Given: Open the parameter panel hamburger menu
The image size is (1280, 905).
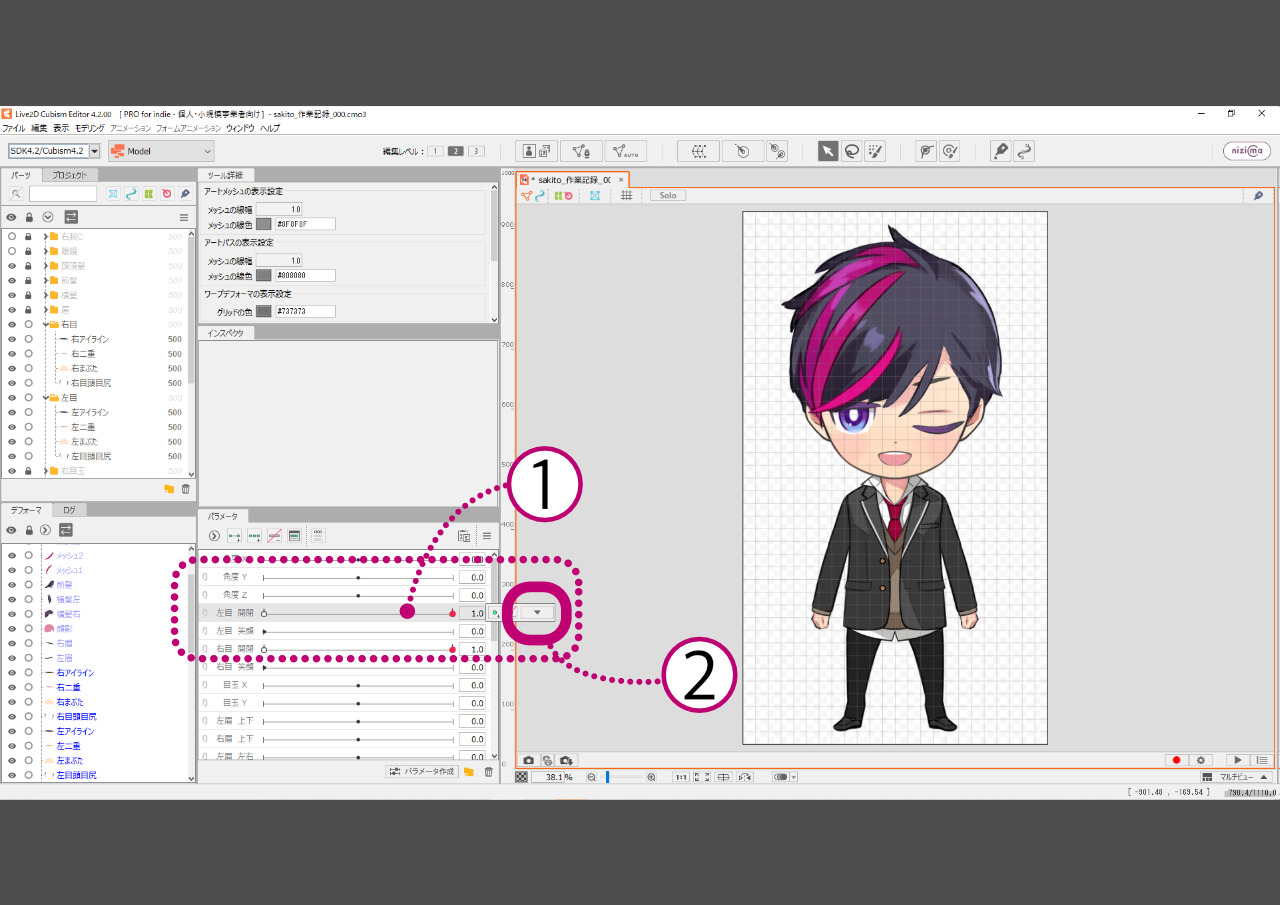Looking at the screenshot, I should (x=486, y=536).
